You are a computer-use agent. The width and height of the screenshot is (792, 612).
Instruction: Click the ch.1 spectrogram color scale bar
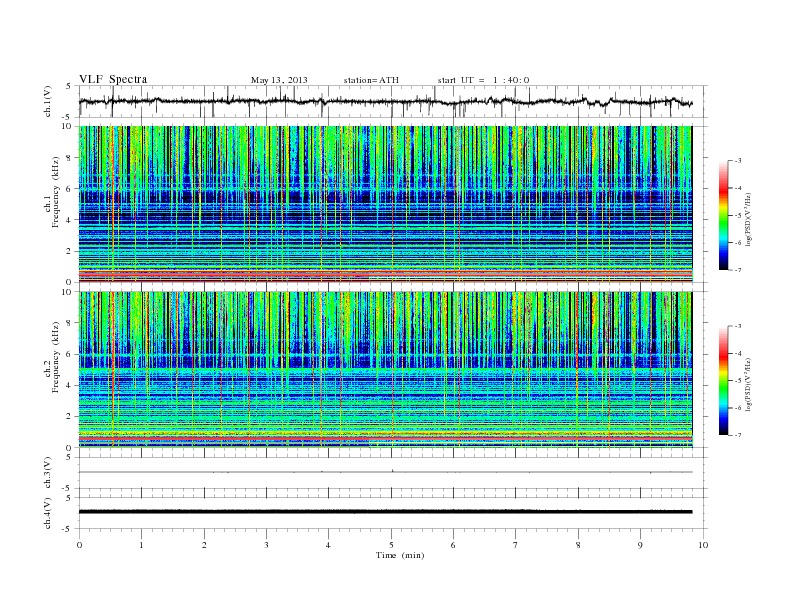724,215
